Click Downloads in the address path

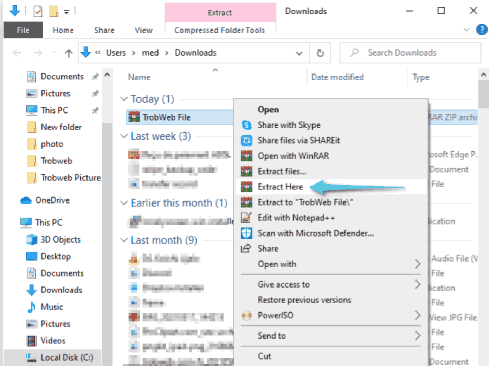[196, 53]
